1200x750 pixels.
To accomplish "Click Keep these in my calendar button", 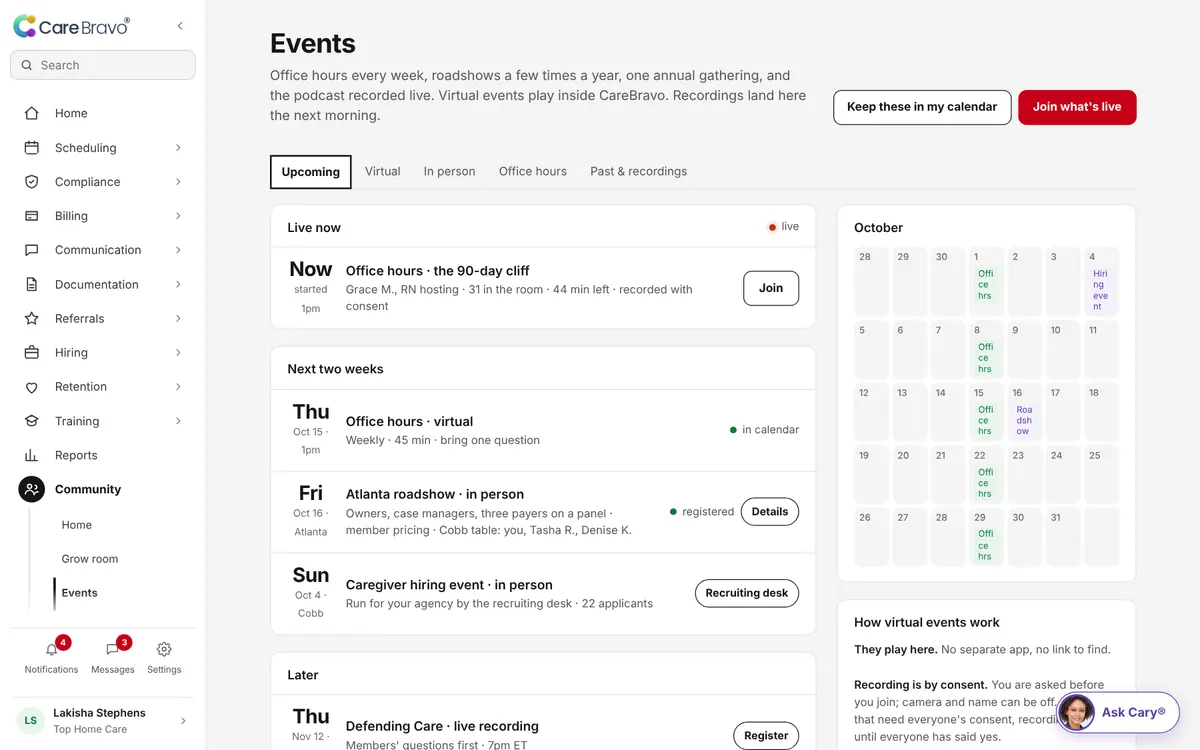I will pos(922,107).
